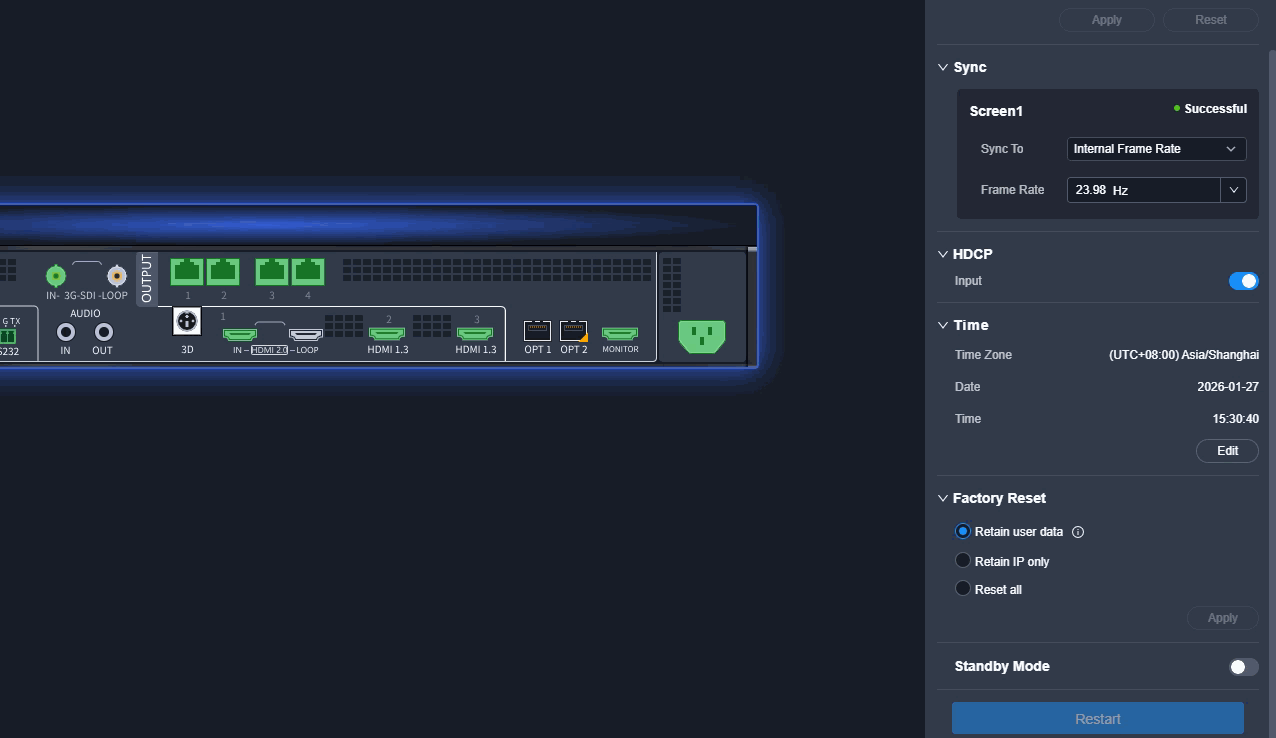Select the MONITOR HDMI port icon
1276x738 pixels.
[620, 333]
